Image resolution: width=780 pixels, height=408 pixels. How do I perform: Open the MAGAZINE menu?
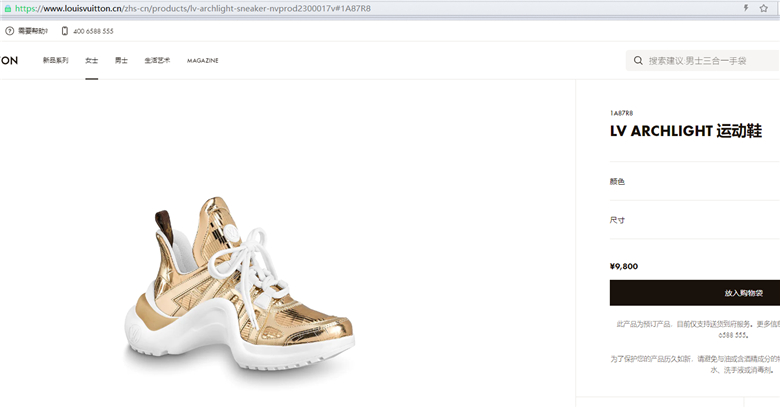point(202,61)
